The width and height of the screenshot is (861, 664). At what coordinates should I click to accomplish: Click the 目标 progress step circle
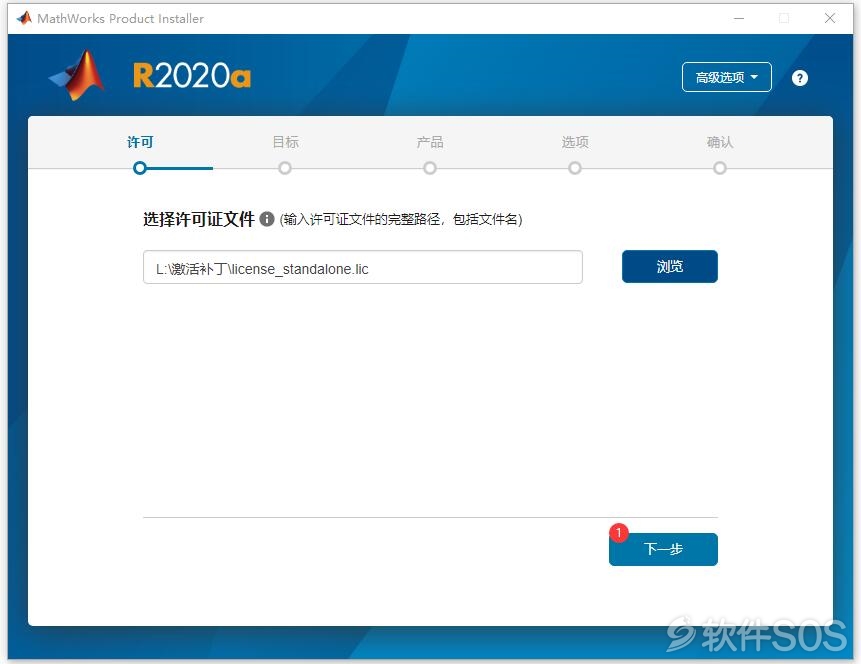pos(284,168)
